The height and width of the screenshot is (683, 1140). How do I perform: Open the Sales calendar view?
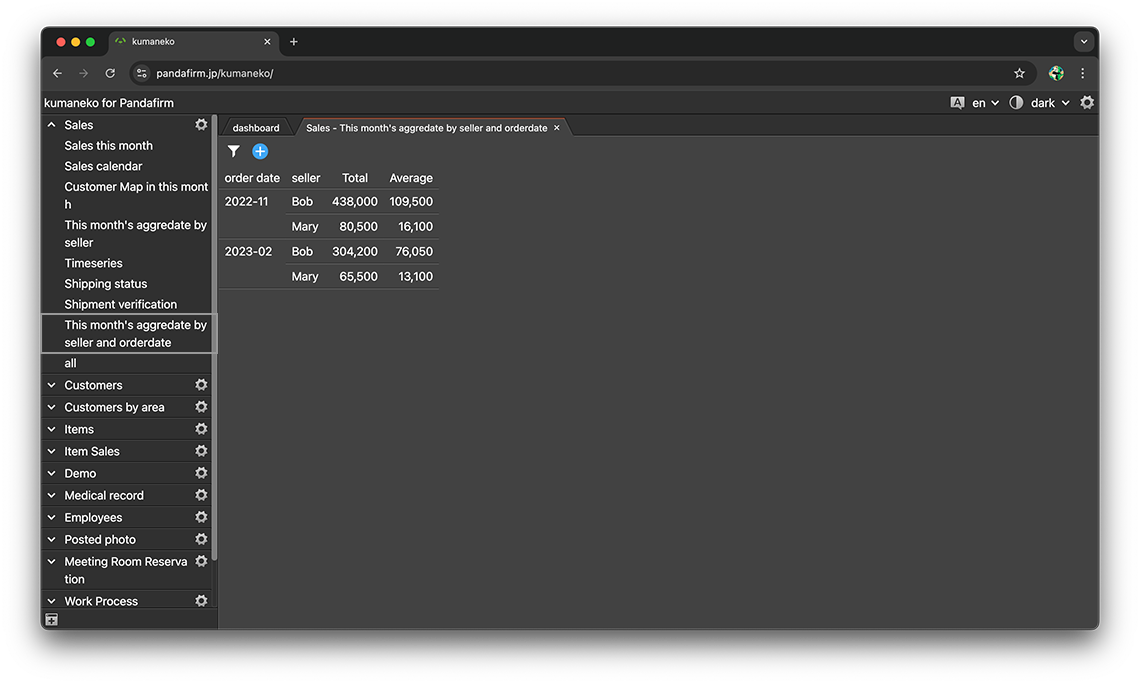tap(103, 166)
